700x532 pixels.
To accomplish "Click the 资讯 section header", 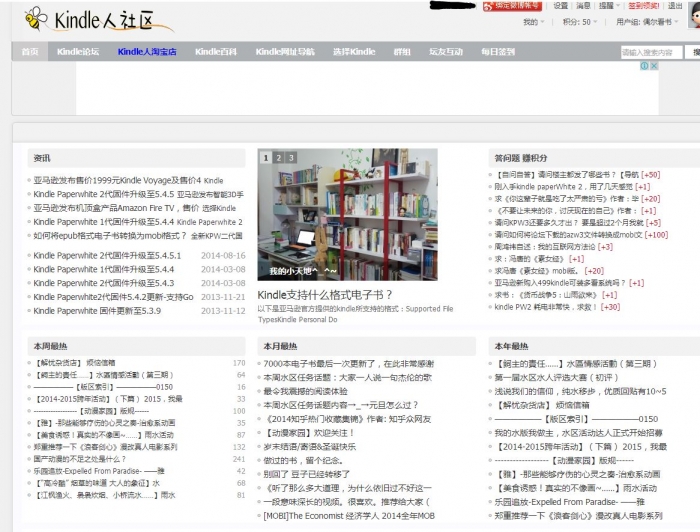I will [x=42, y=158].
